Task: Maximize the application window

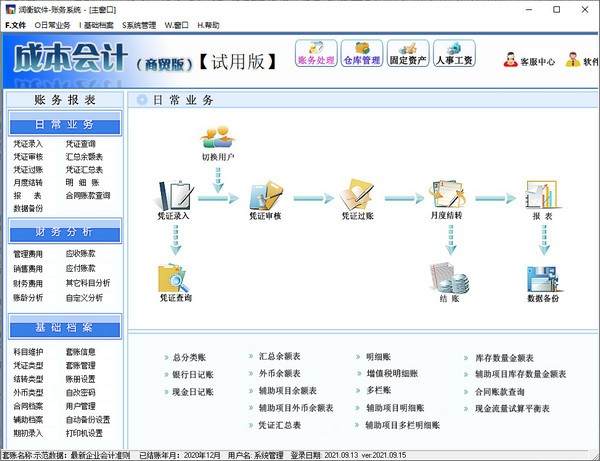Action: (x=557, y=10)
